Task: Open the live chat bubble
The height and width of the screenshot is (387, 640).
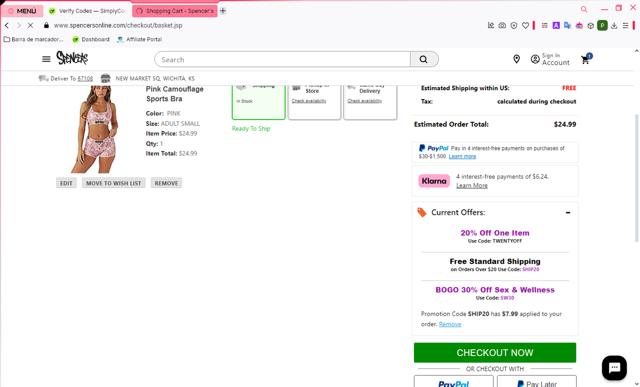Action: click(614, 367)
